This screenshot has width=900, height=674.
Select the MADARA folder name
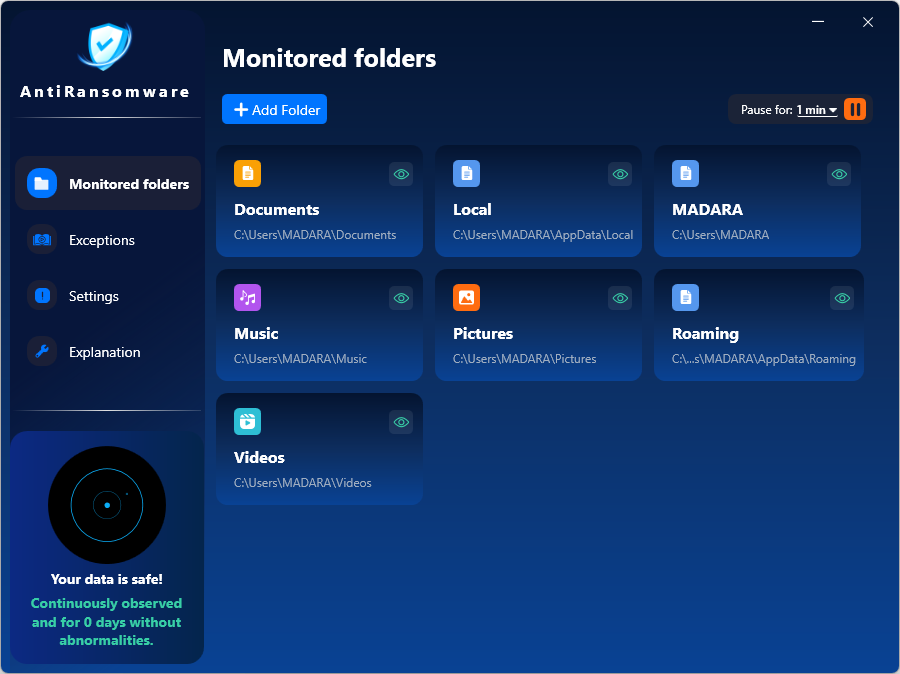tap(707, 210)
